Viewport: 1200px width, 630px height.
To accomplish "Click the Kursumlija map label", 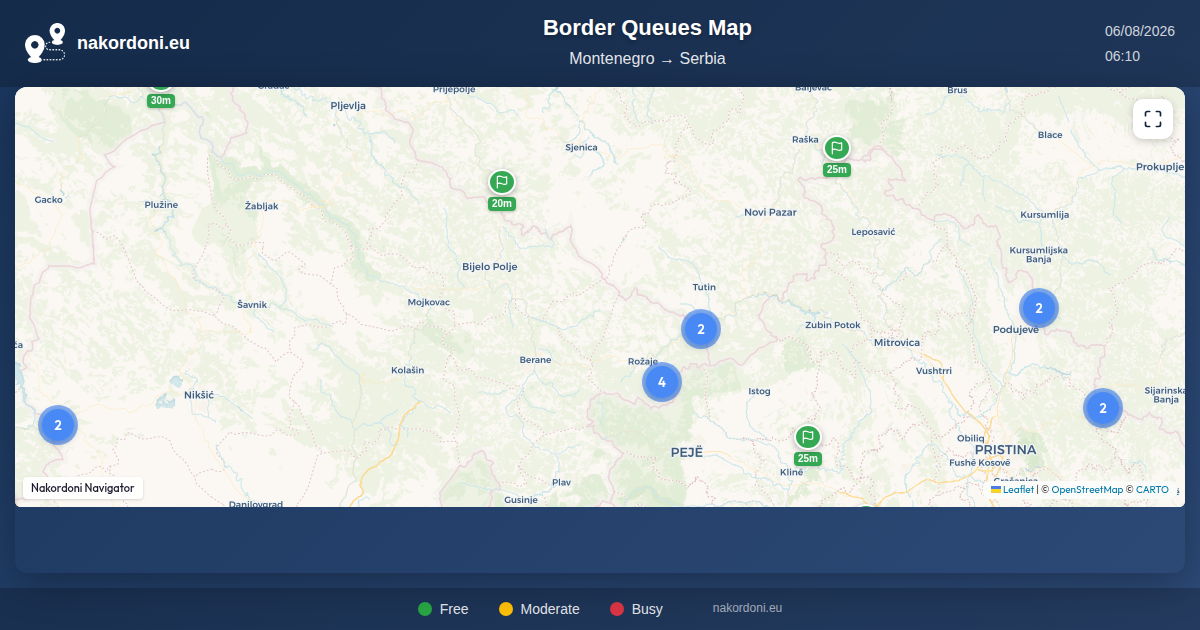I will 1045,215.
